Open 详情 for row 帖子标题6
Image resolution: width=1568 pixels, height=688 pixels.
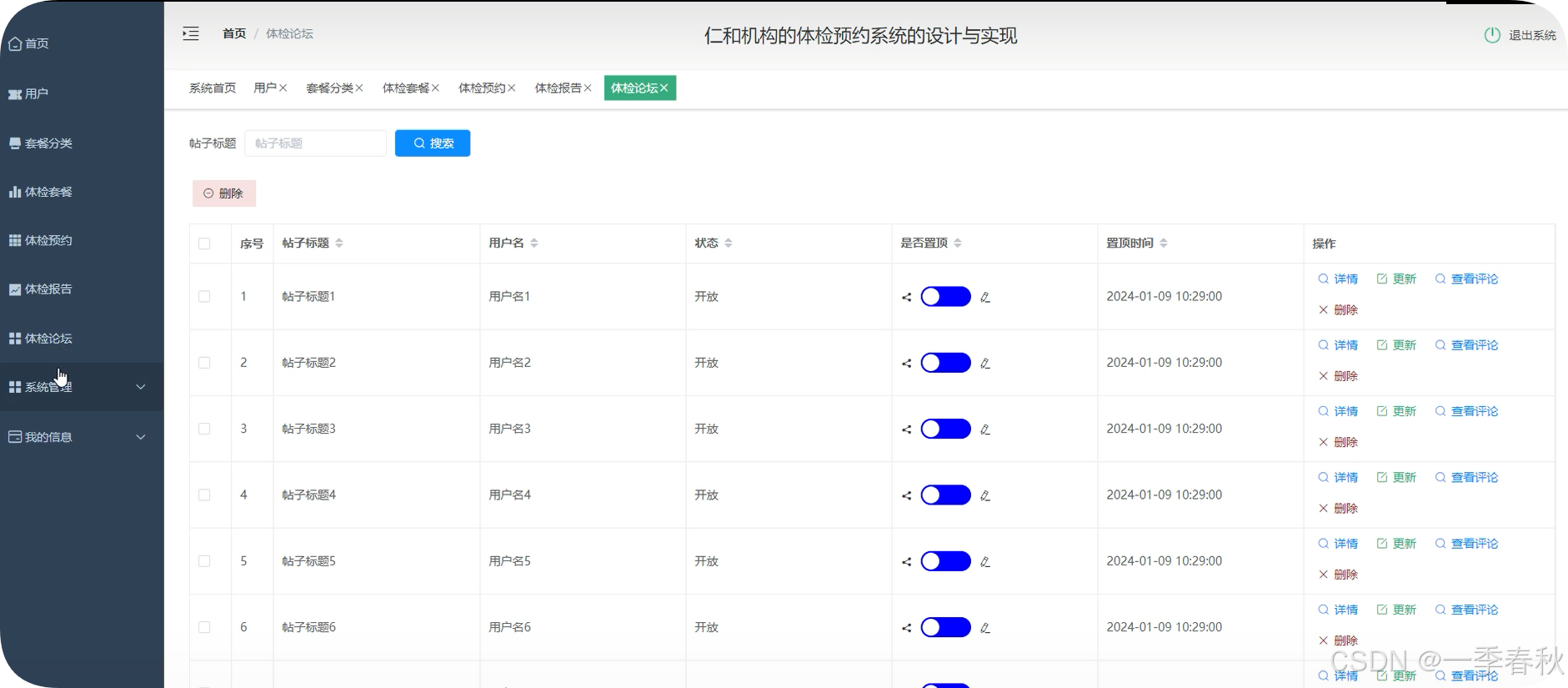[1338, 610]
